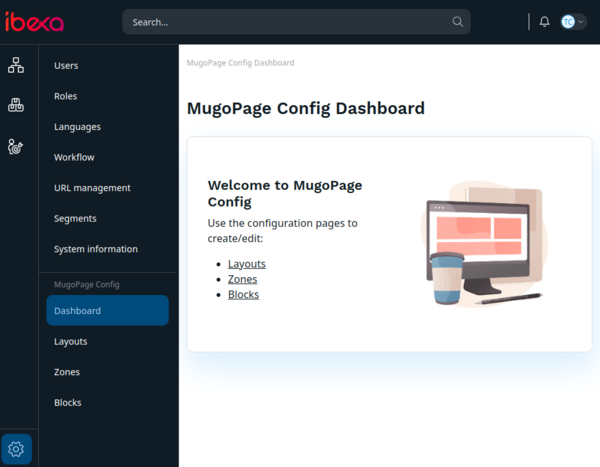Click the Welcome to MugoPage Config heading
Viewport: 600px width, 467px height.
tap(285, 193)
